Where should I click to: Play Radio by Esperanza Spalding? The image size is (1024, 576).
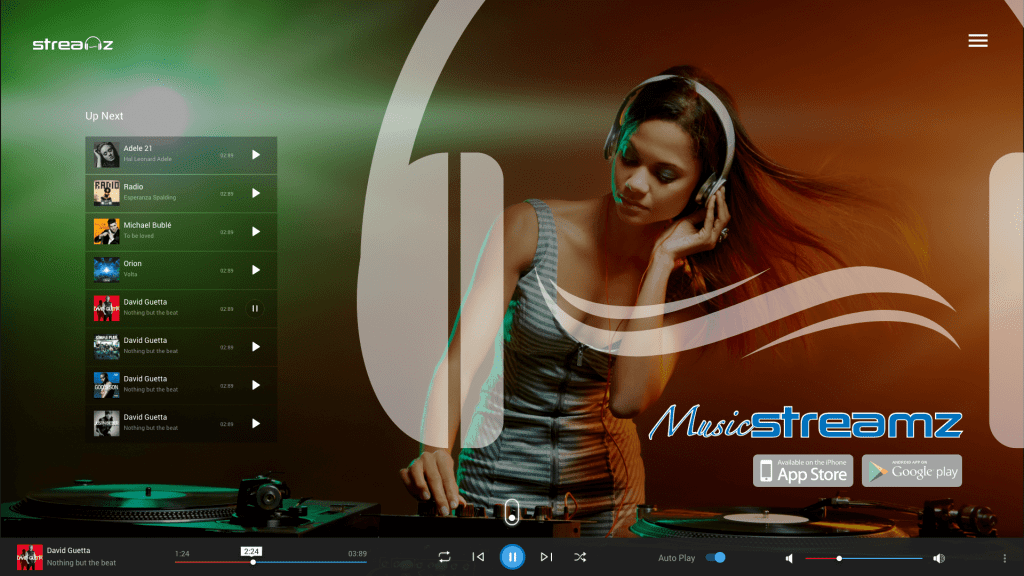256,193
